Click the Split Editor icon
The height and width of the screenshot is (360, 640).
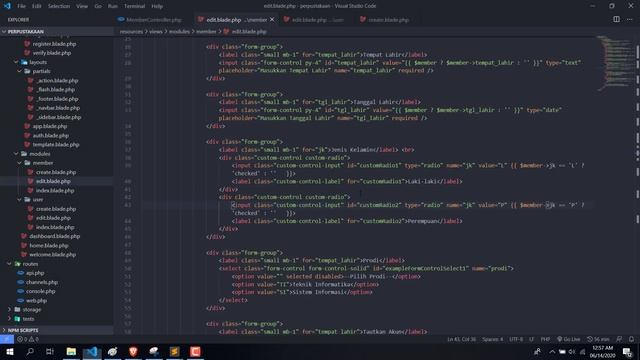tap(616, 19)
